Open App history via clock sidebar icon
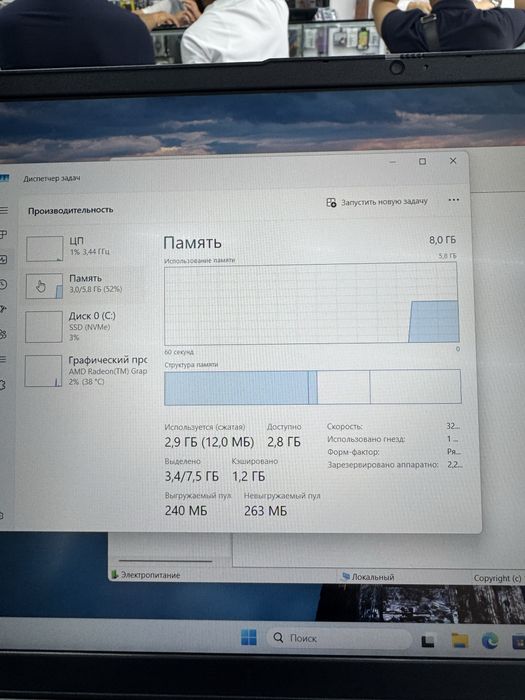This screenshot has width=525, height=700. [3, 284]
